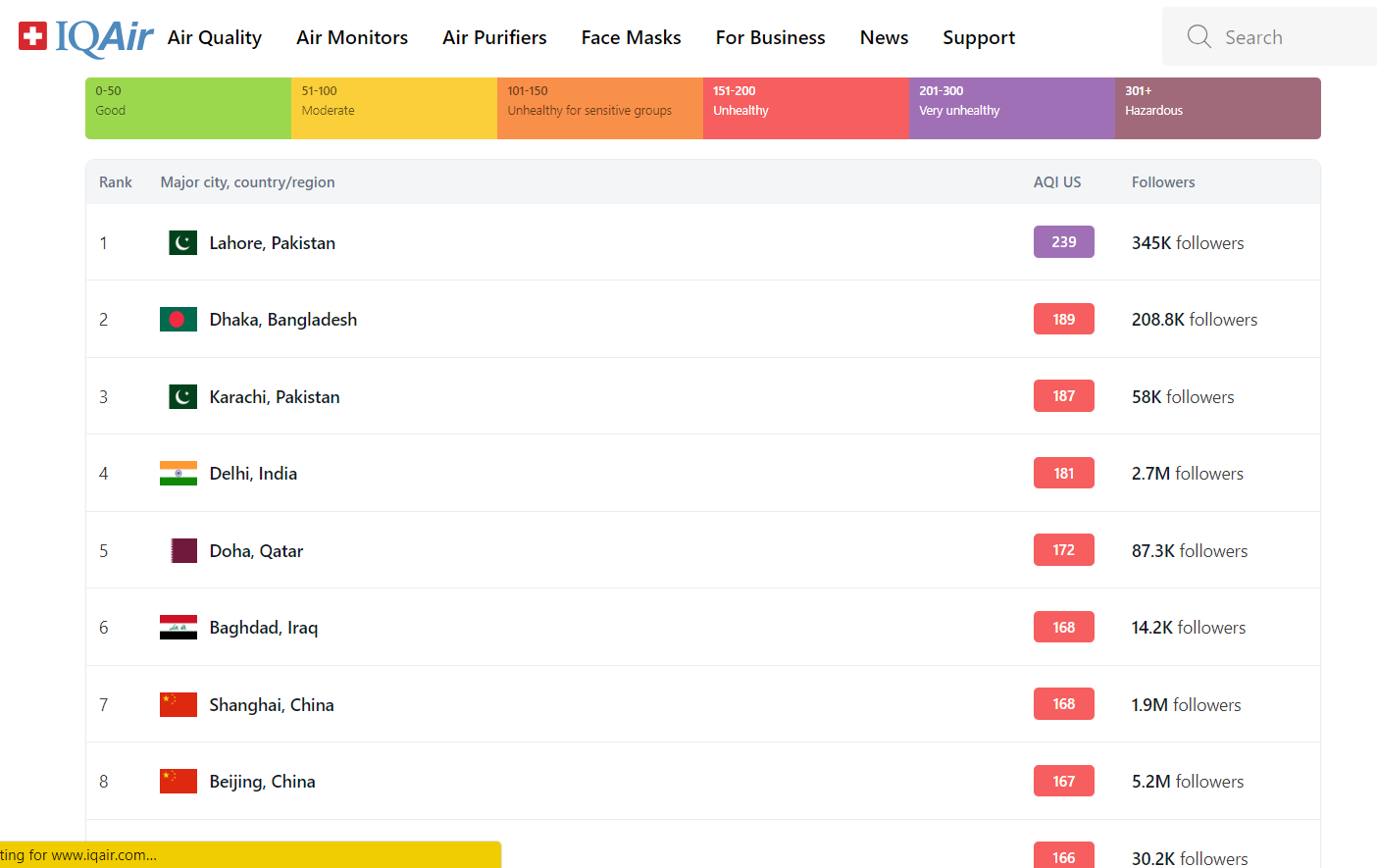The image size is (1377, 868).
Task: Click the Support navigation item
Action: click(x=978, y=37)
